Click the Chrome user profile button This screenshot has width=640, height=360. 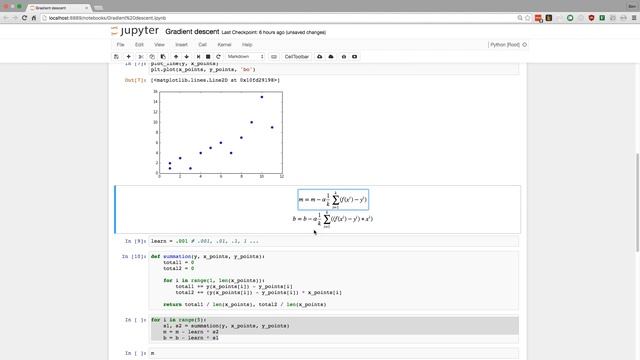tap(632, 6)
